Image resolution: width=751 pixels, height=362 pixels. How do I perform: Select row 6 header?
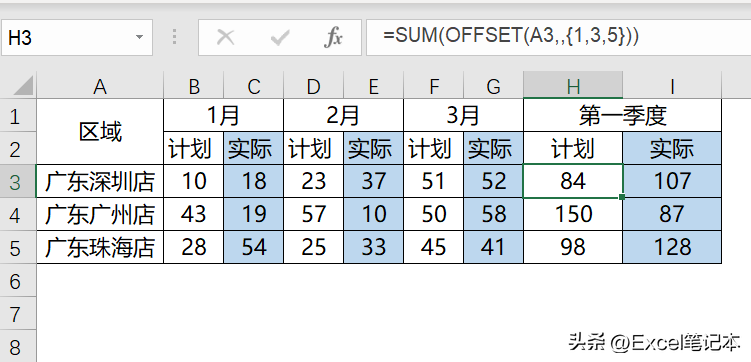(18, 281)
